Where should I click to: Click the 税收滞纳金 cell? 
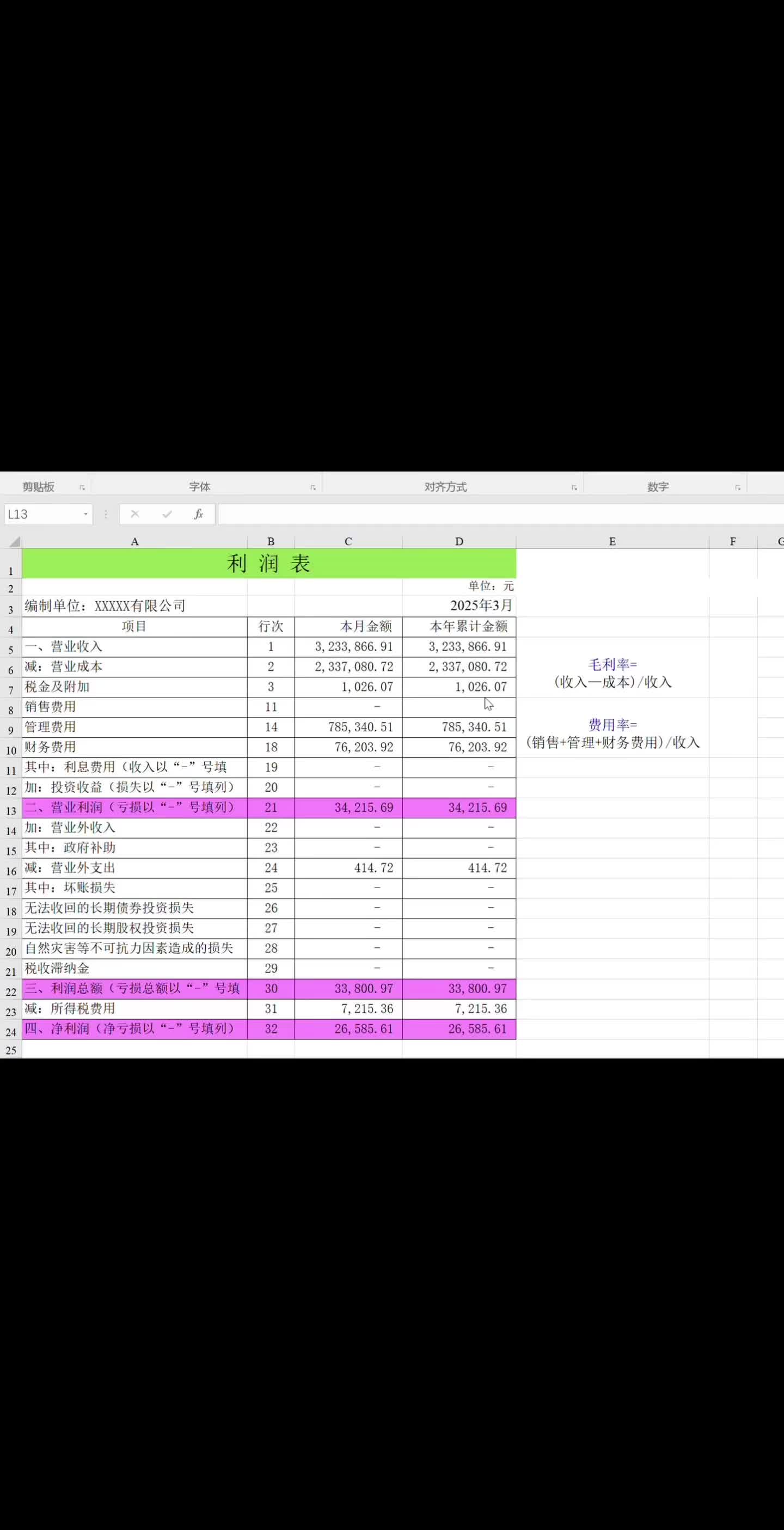click(135, 969)
